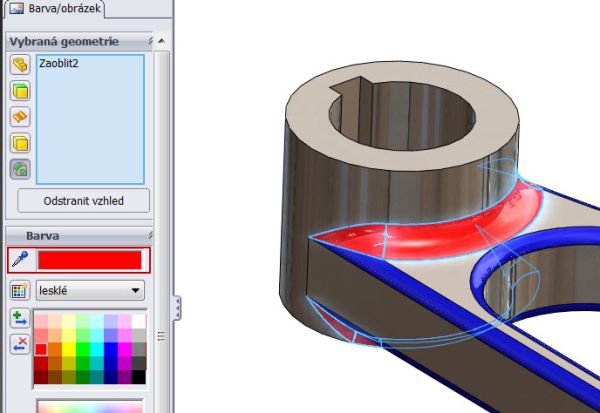Select the faces filter icon
The width and height of the screenshot is (600, 413).
tap(20, 91)
